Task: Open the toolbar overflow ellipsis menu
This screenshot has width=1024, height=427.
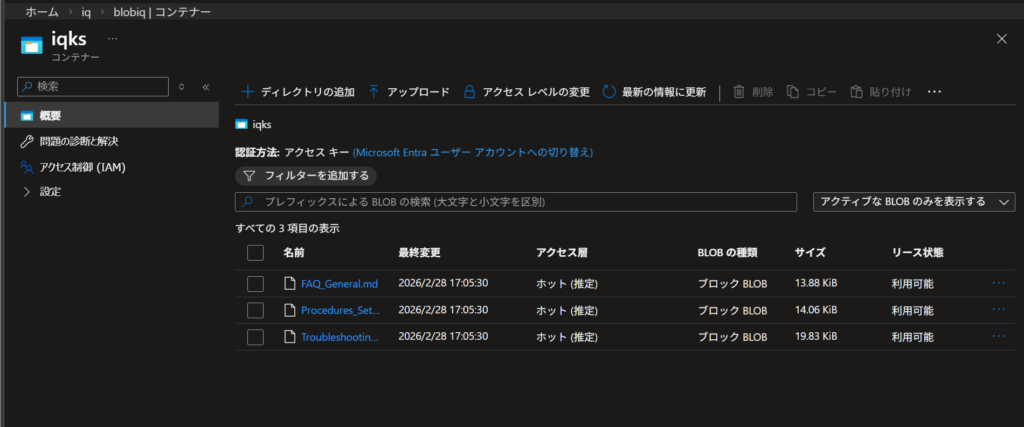Action: tap(935, 92)
